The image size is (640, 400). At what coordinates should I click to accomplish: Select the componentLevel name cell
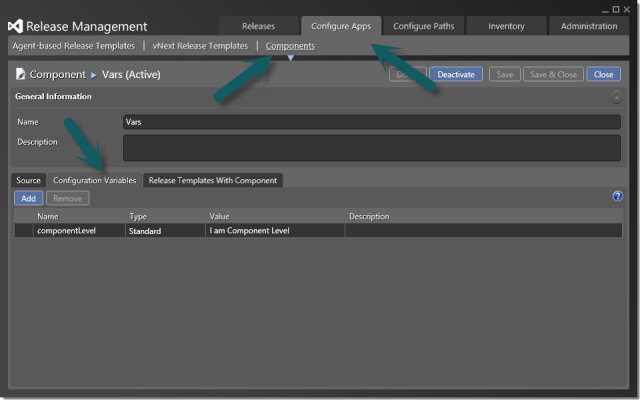[79, 231]
